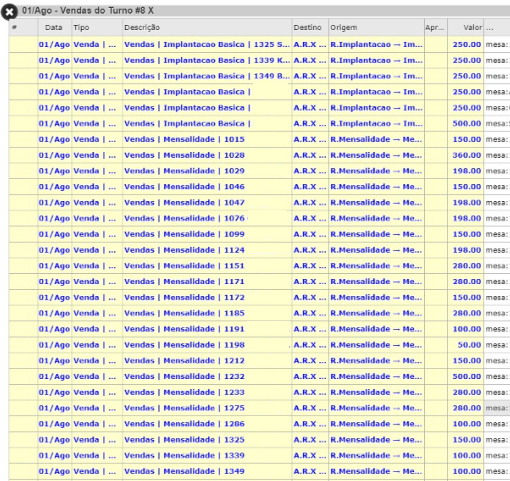Select the Mensalidade 1047 description
The width and height of the screenshot is (510, 481).
click(184, 202)
